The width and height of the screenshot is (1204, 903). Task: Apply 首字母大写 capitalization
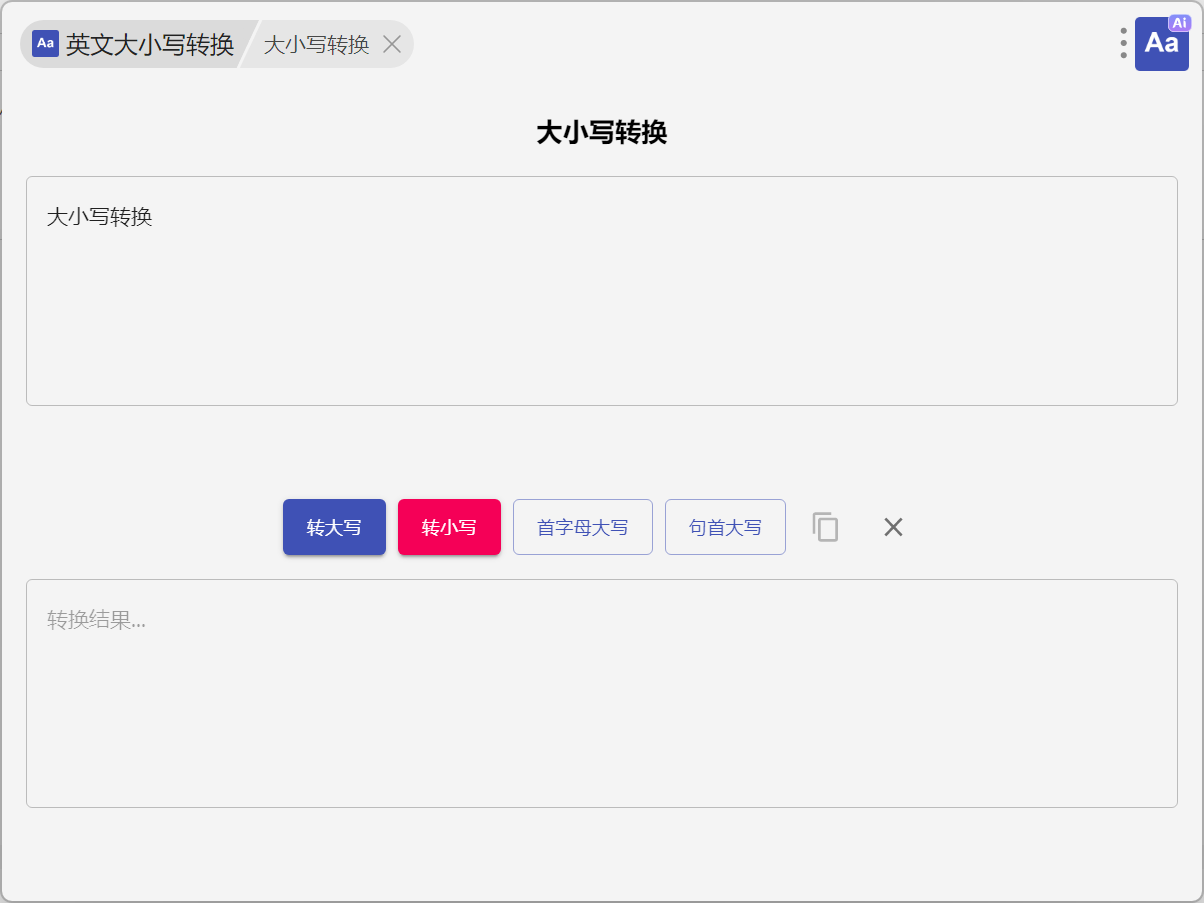pos(582,527)
